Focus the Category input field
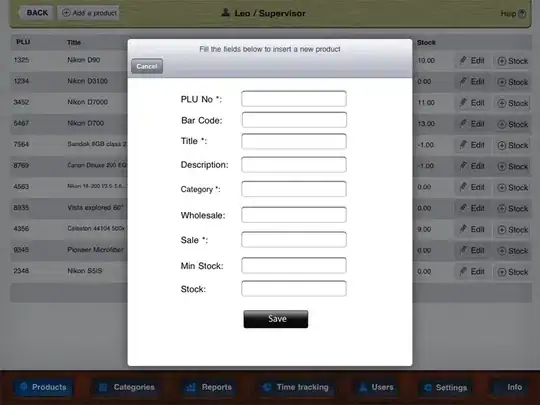This screenshot has width=540, height=405. pos(294,189)
